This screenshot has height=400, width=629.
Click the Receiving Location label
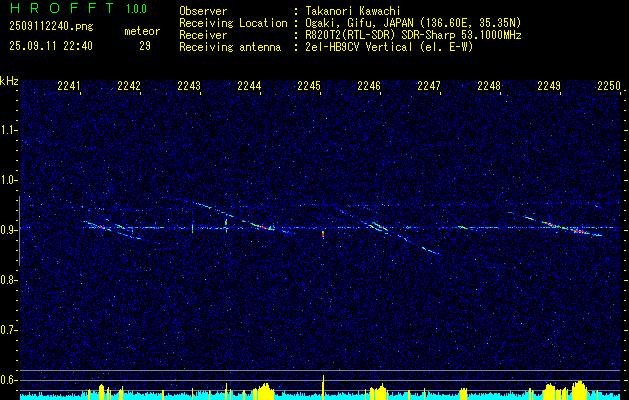(x=233, y=23)
